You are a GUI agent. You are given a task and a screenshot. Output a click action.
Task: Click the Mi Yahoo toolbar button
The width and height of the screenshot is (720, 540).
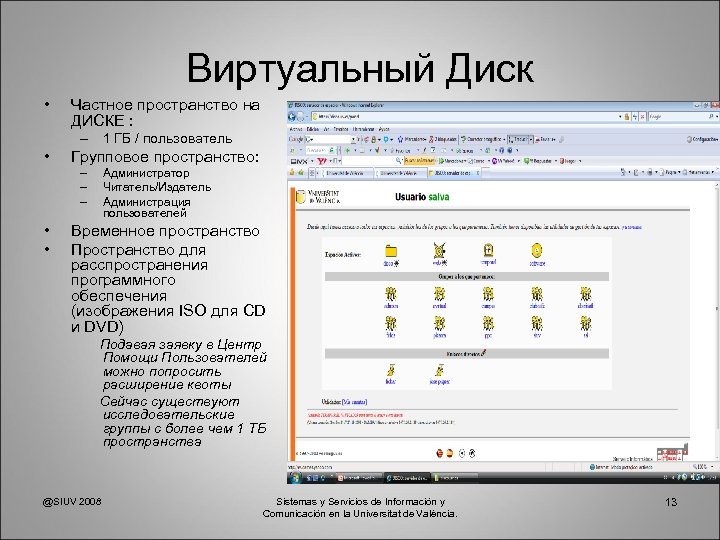505,161
